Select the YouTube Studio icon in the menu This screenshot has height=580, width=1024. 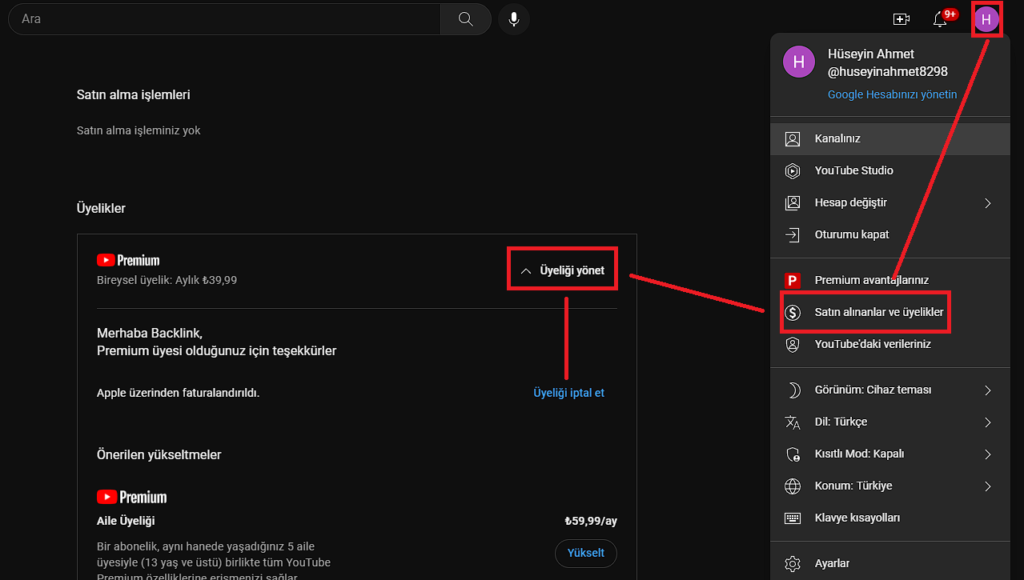point(791,170)
